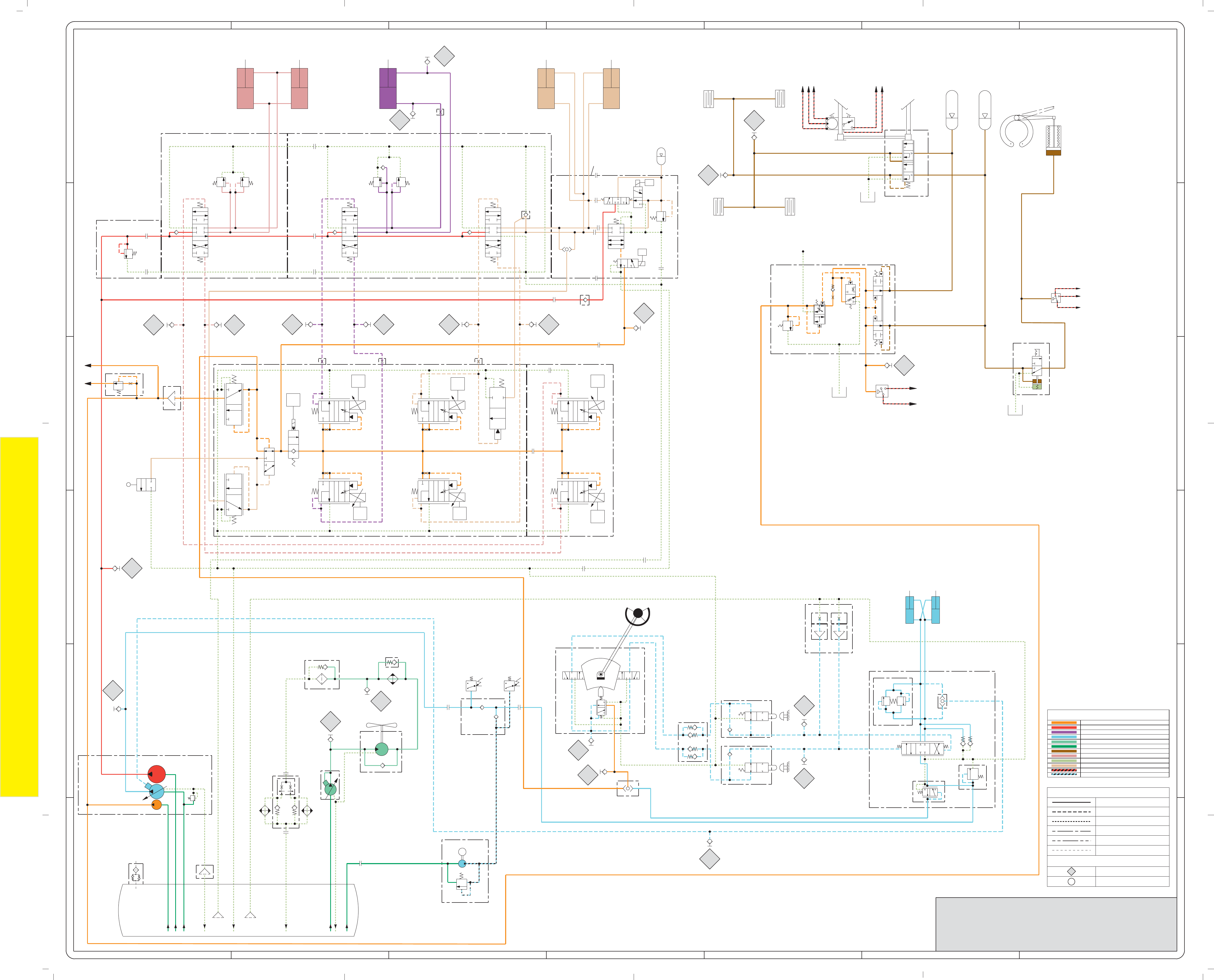Image resolution: width=1214 pixels, height=980 pixels.
Task: Select the red and black striped legend swatch
Action: [x=1064, y=770]
